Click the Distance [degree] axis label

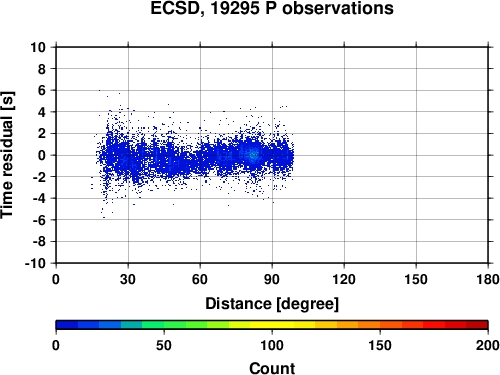(272, 304)
